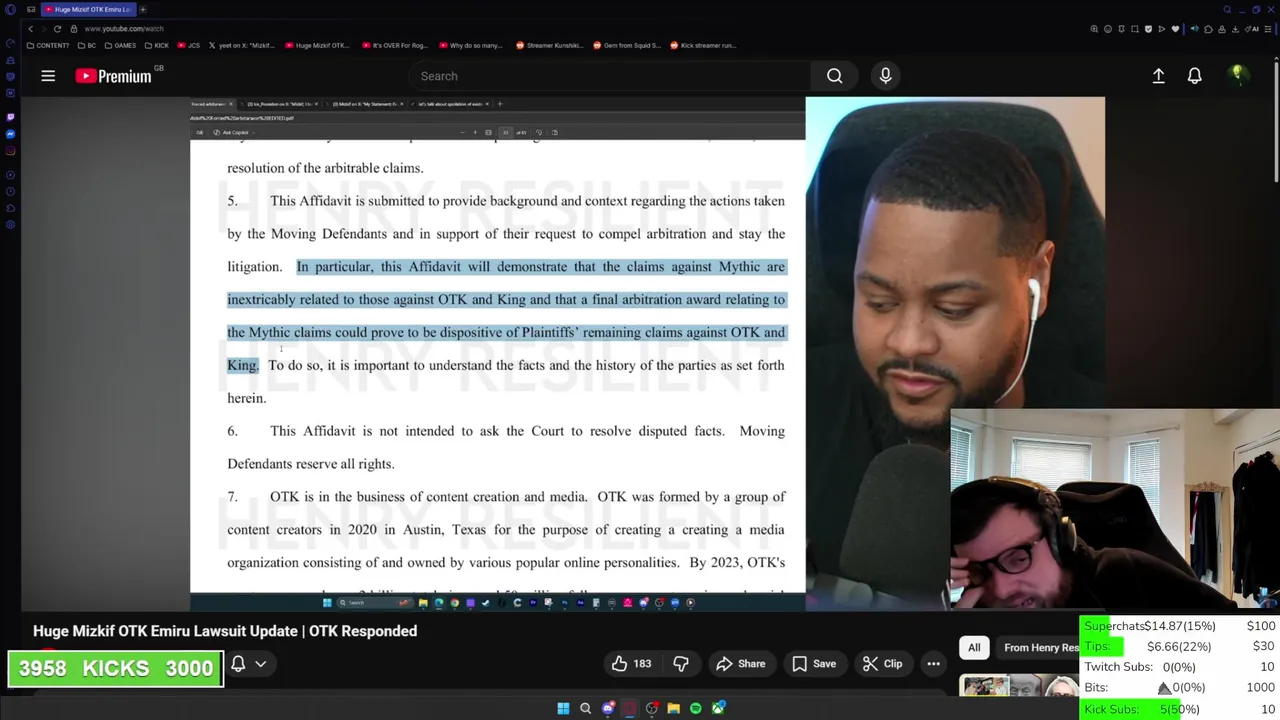
Task: Open the yeet on X bookmark
Action: [x=241, y=45]
